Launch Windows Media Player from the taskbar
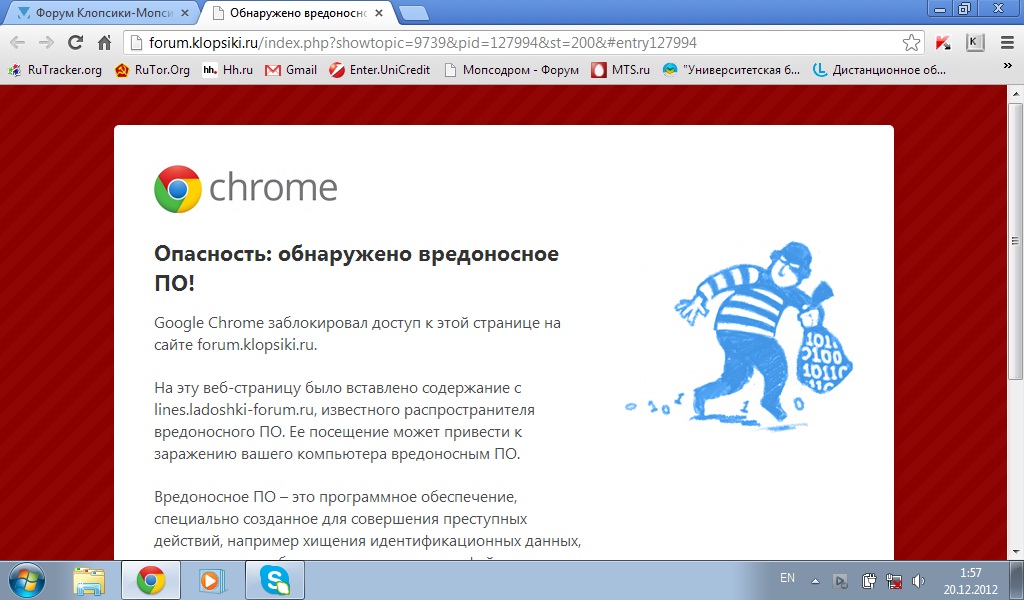Image resolution: width=1024 pixels, height=600 pixels. pyautogui.click(x=212, y=580)
